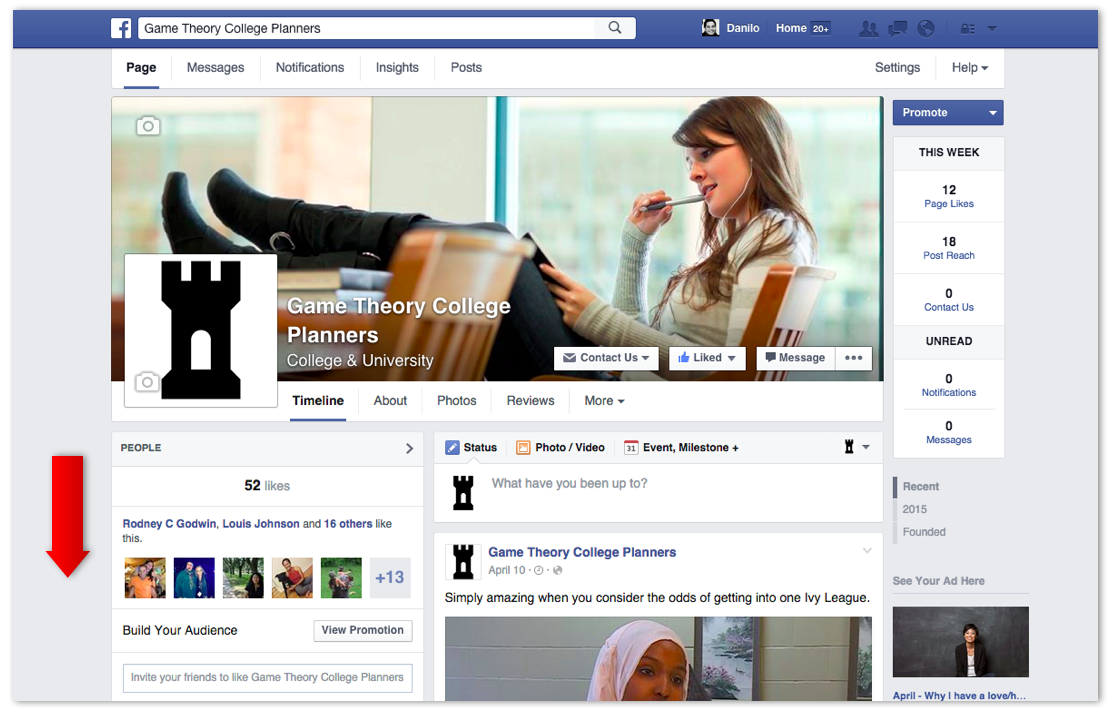
Task: Open the Insights tab
Action: coord(397,67)
